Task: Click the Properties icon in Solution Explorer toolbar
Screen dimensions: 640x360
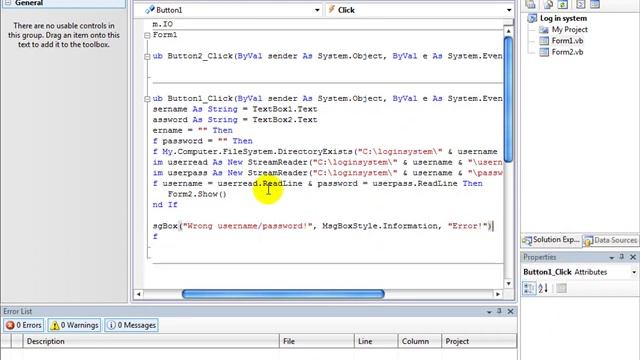Action: (530, 4)
